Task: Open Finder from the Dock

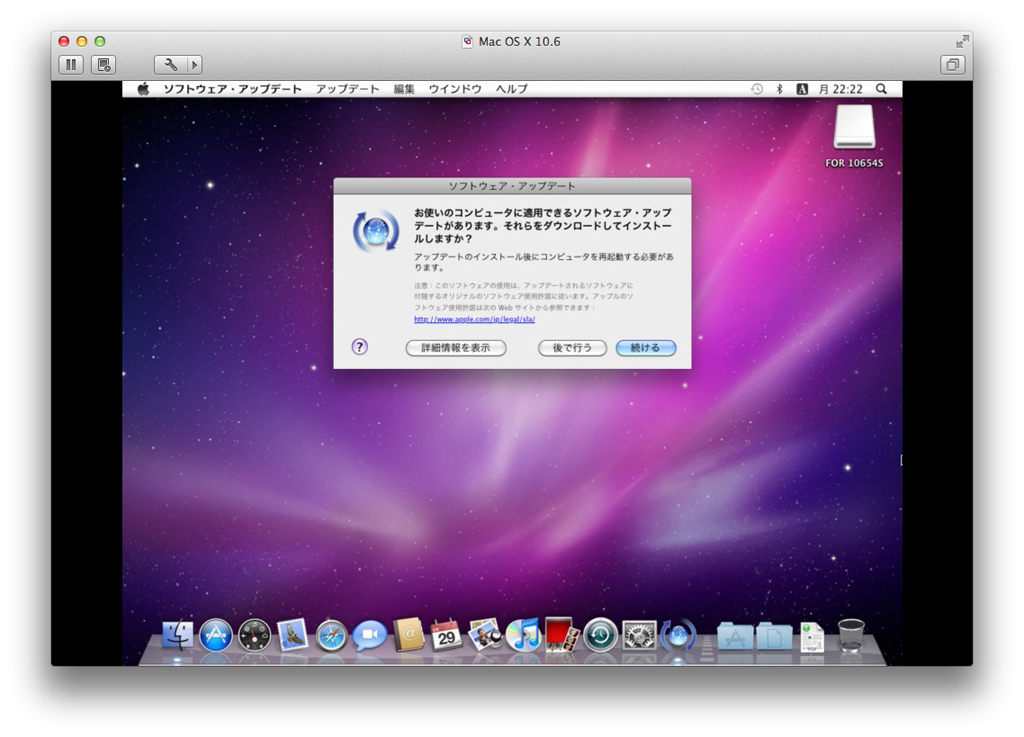Action: 177,635
